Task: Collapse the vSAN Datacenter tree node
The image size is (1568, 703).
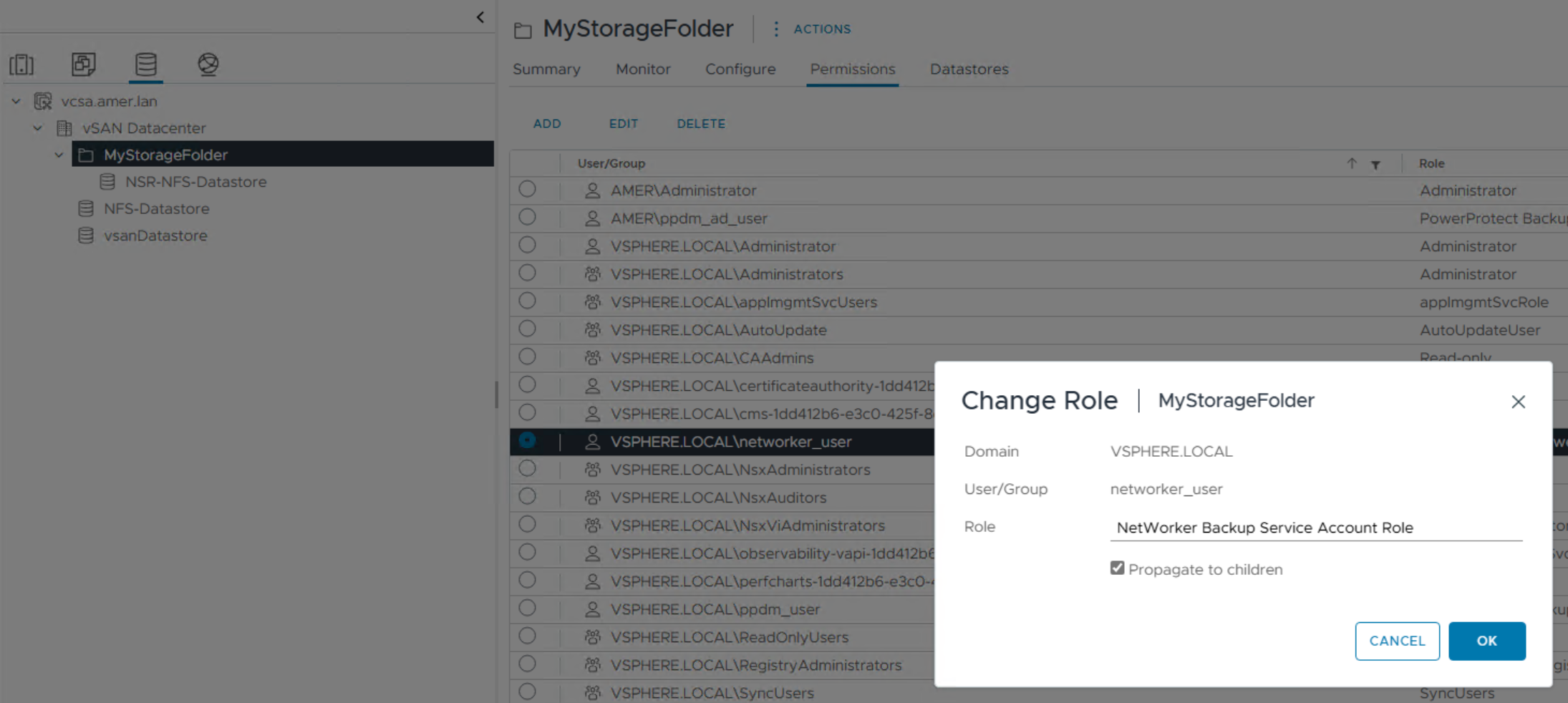Action: click(37, 128)
